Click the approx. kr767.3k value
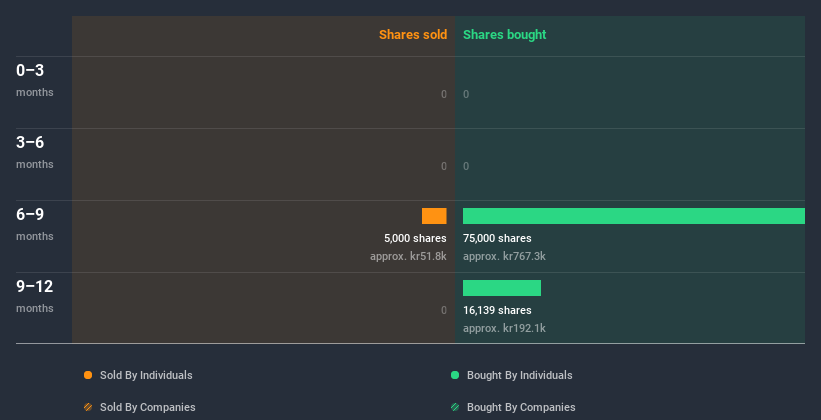This screenshot has width=821, height=420. [x=504, y=257]
